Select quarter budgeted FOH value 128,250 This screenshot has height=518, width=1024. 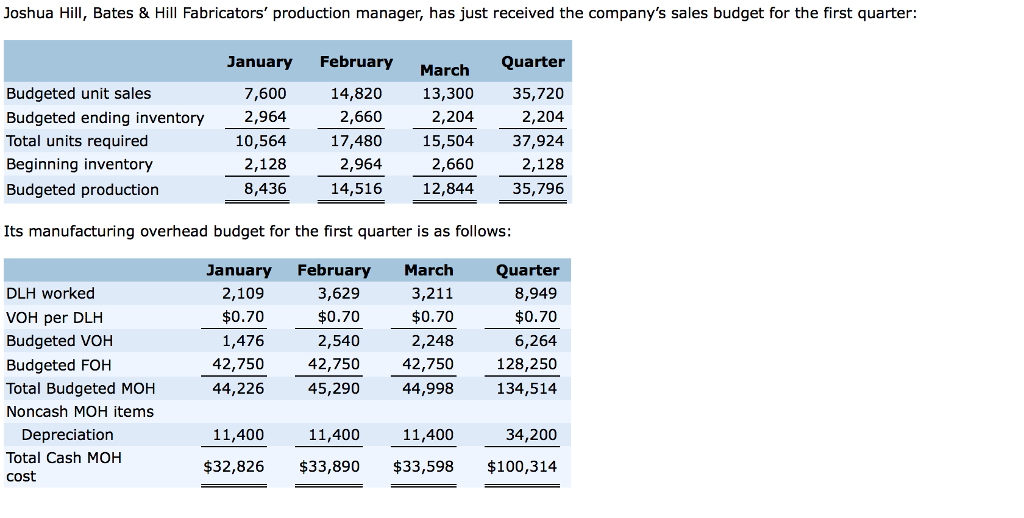point(526,364)
